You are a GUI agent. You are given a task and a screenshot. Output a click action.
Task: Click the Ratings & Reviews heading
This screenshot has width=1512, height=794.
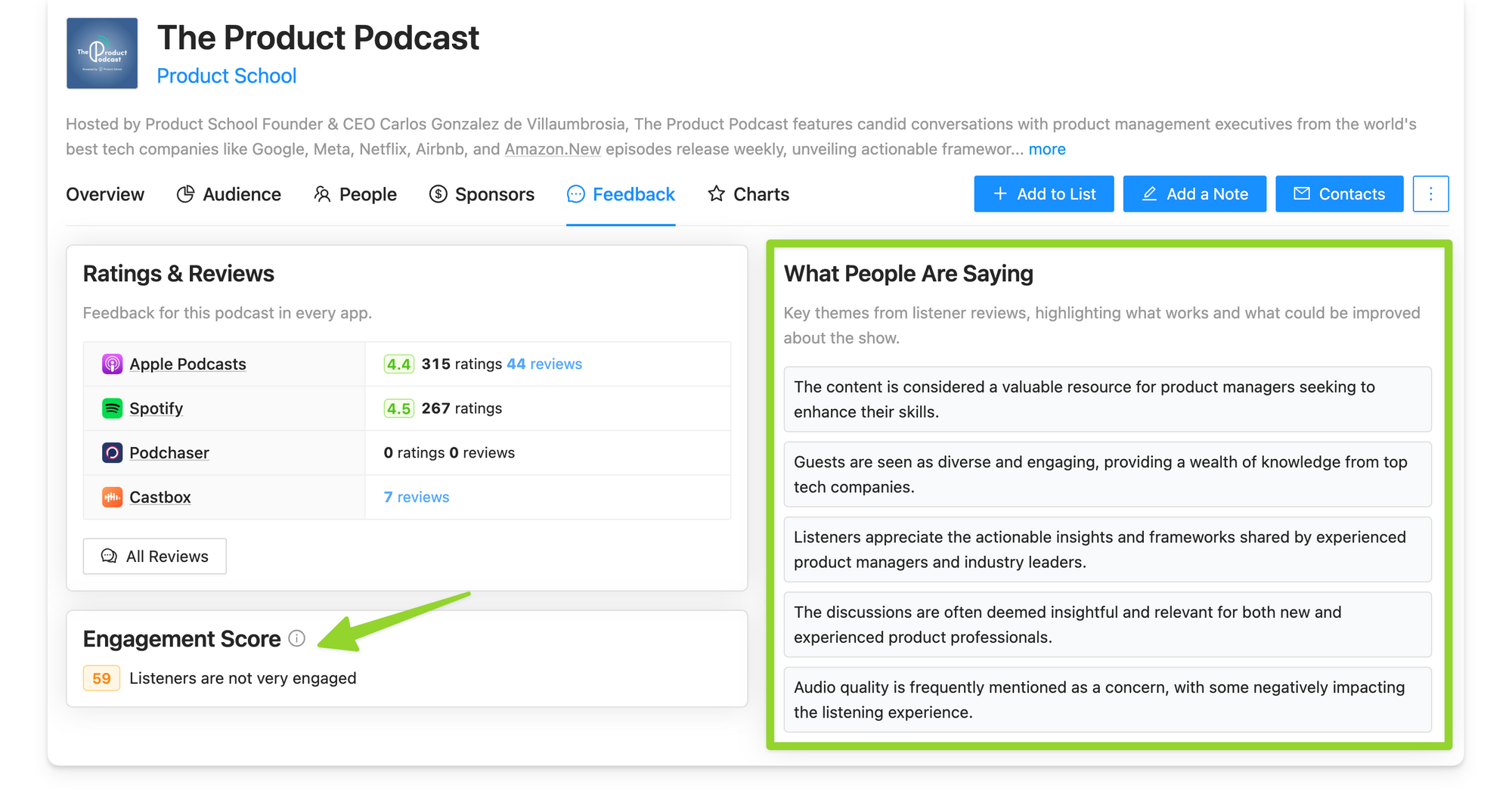pyautogui.click(x=178, y=274)
